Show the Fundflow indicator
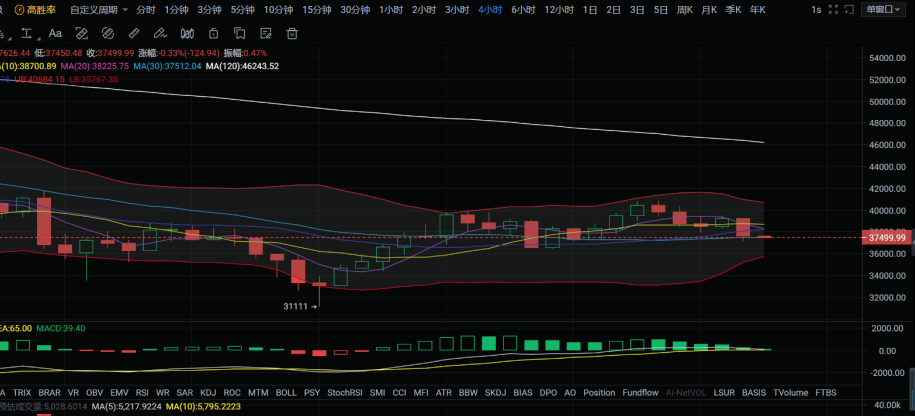Viewport: 915px width, 416px height. pos(640,393)
